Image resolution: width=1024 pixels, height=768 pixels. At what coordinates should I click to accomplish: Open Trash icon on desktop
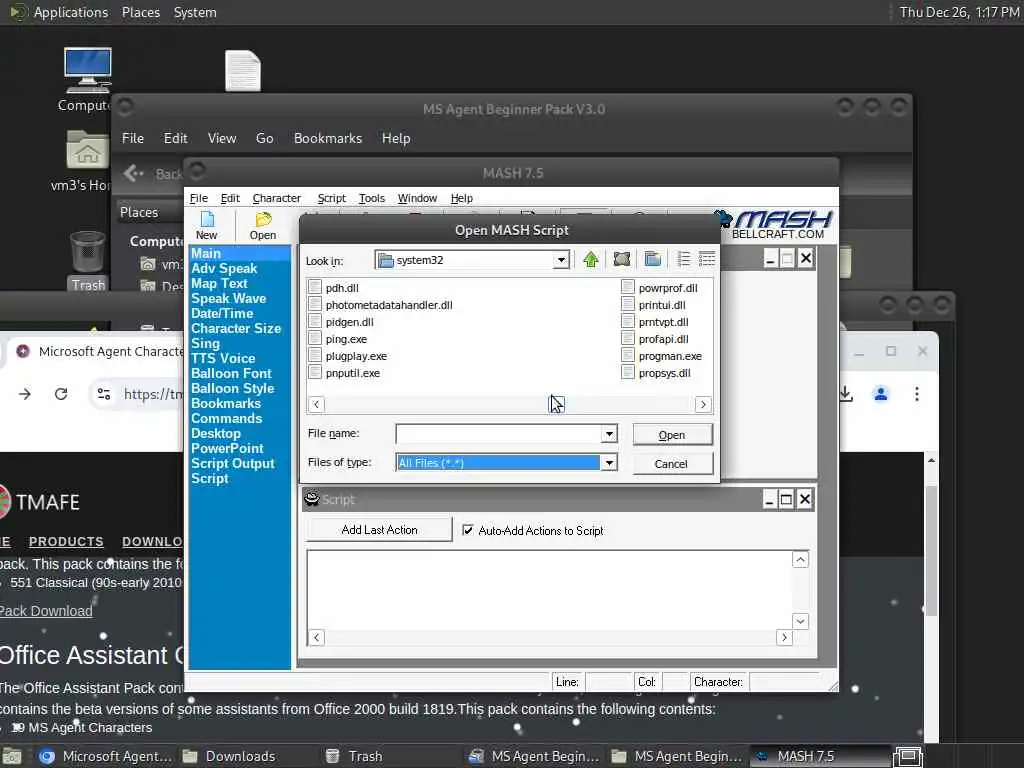point(88,260)
